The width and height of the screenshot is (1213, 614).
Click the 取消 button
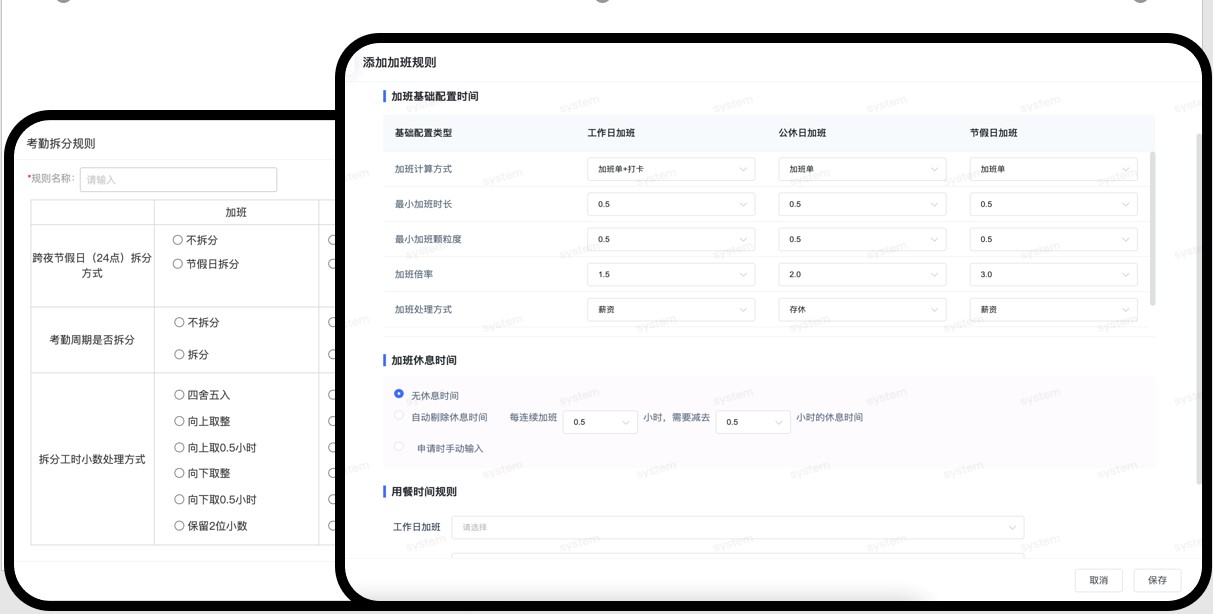(x=1098, y=580)
